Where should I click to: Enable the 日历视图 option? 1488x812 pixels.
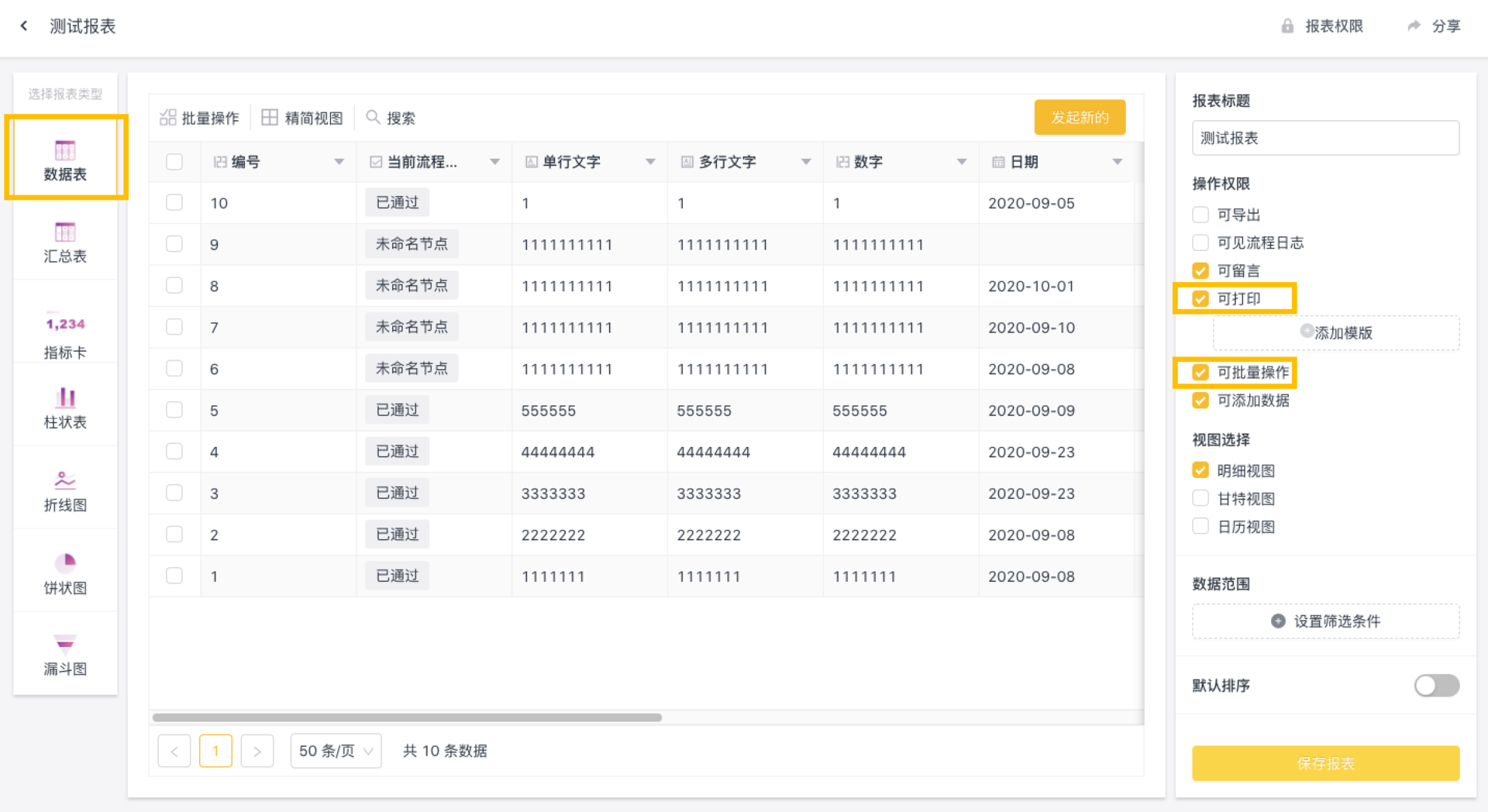[1200, 526]
